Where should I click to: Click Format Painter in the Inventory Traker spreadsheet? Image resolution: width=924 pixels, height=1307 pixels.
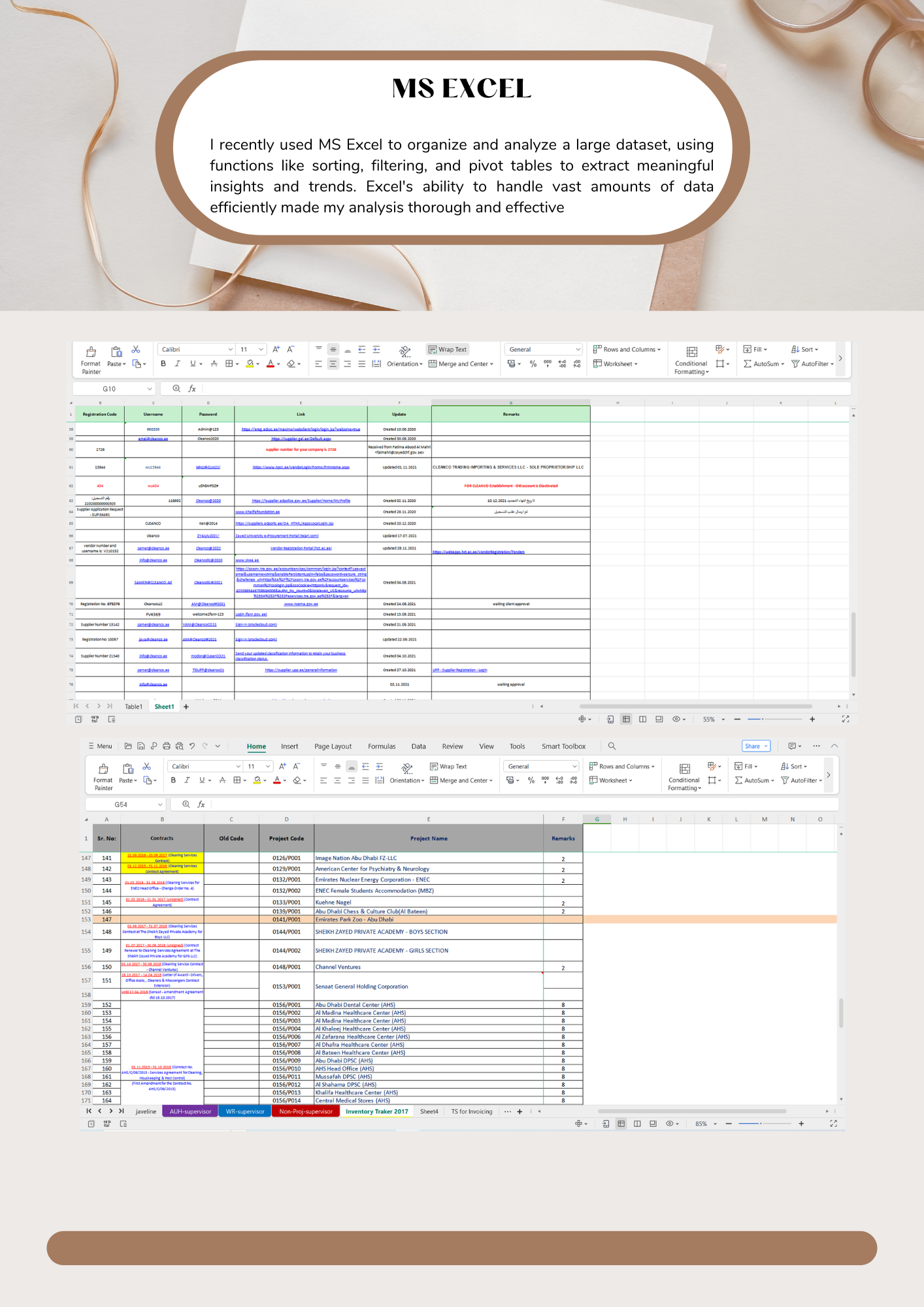[103, 776]
